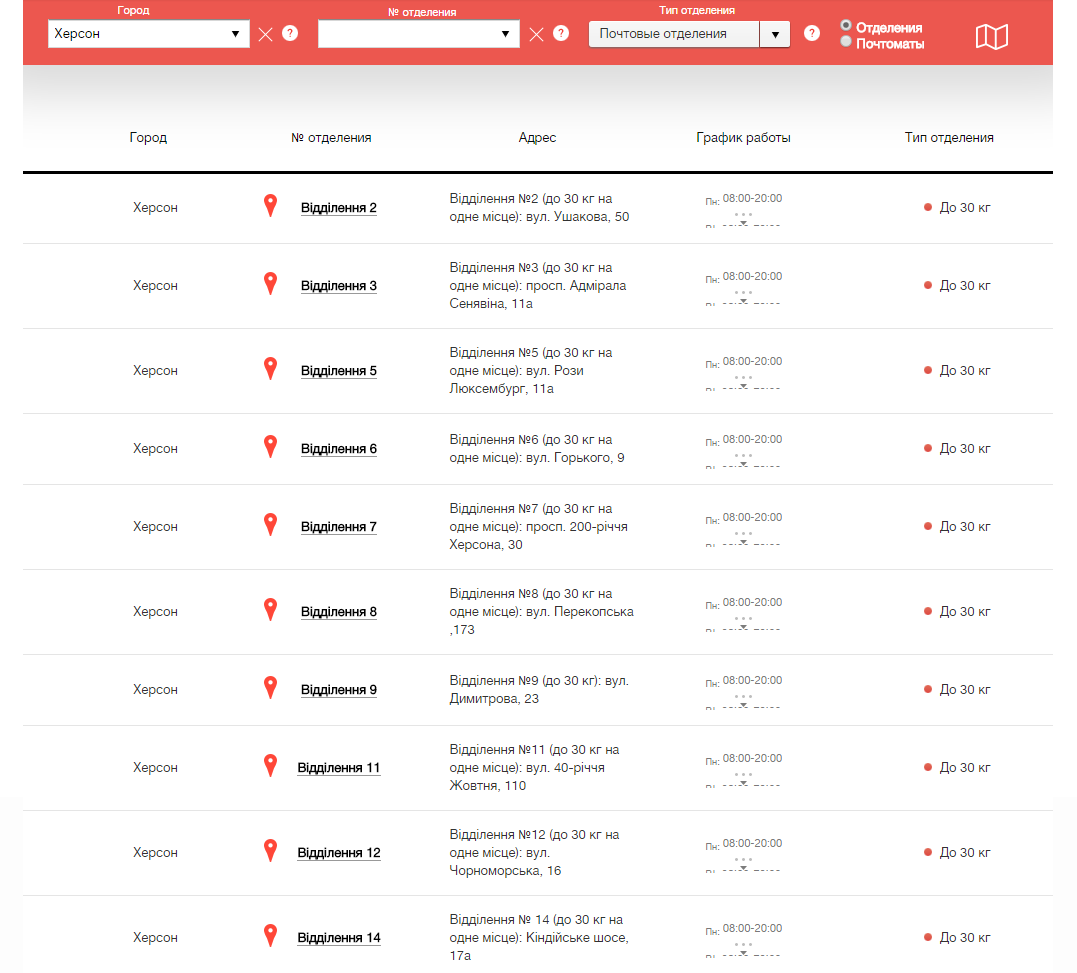
Task: Open the map view icon
Action: pos(991,37)
